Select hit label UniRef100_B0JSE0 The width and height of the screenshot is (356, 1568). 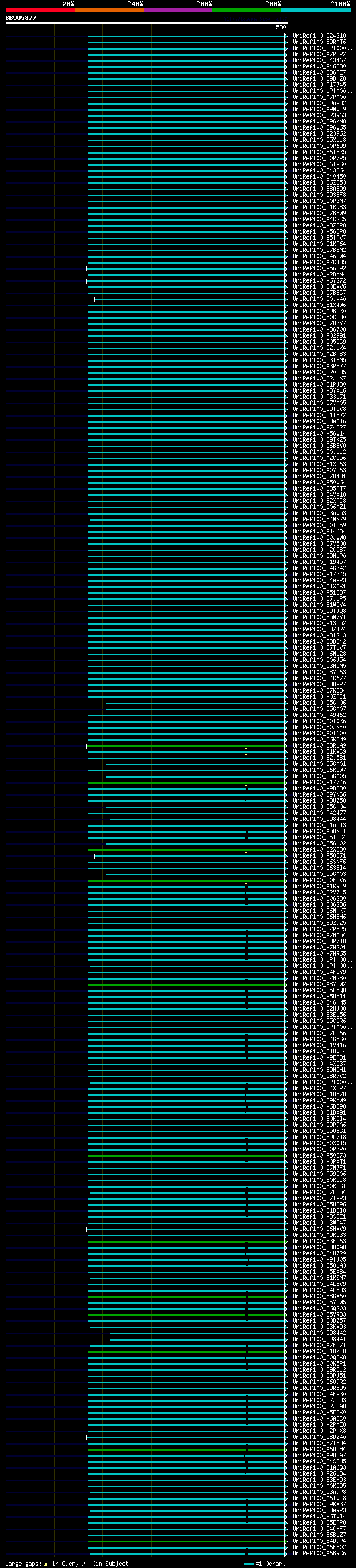click(x=319, y=728)
